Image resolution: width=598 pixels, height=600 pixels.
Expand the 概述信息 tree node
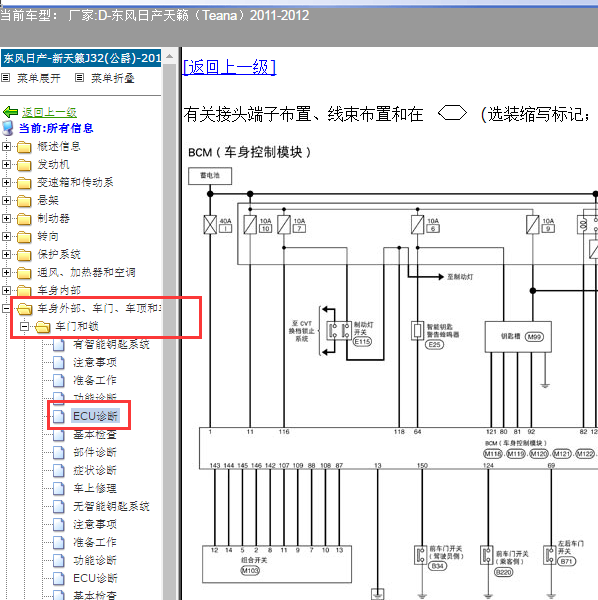pyautogui.click(x=6, y=146)
